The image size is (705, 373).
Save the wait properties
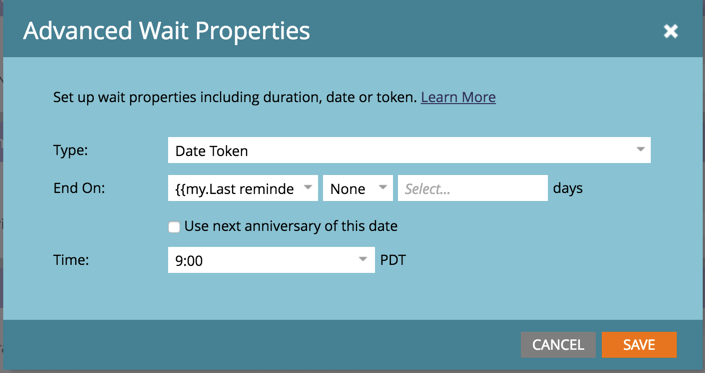639,345
